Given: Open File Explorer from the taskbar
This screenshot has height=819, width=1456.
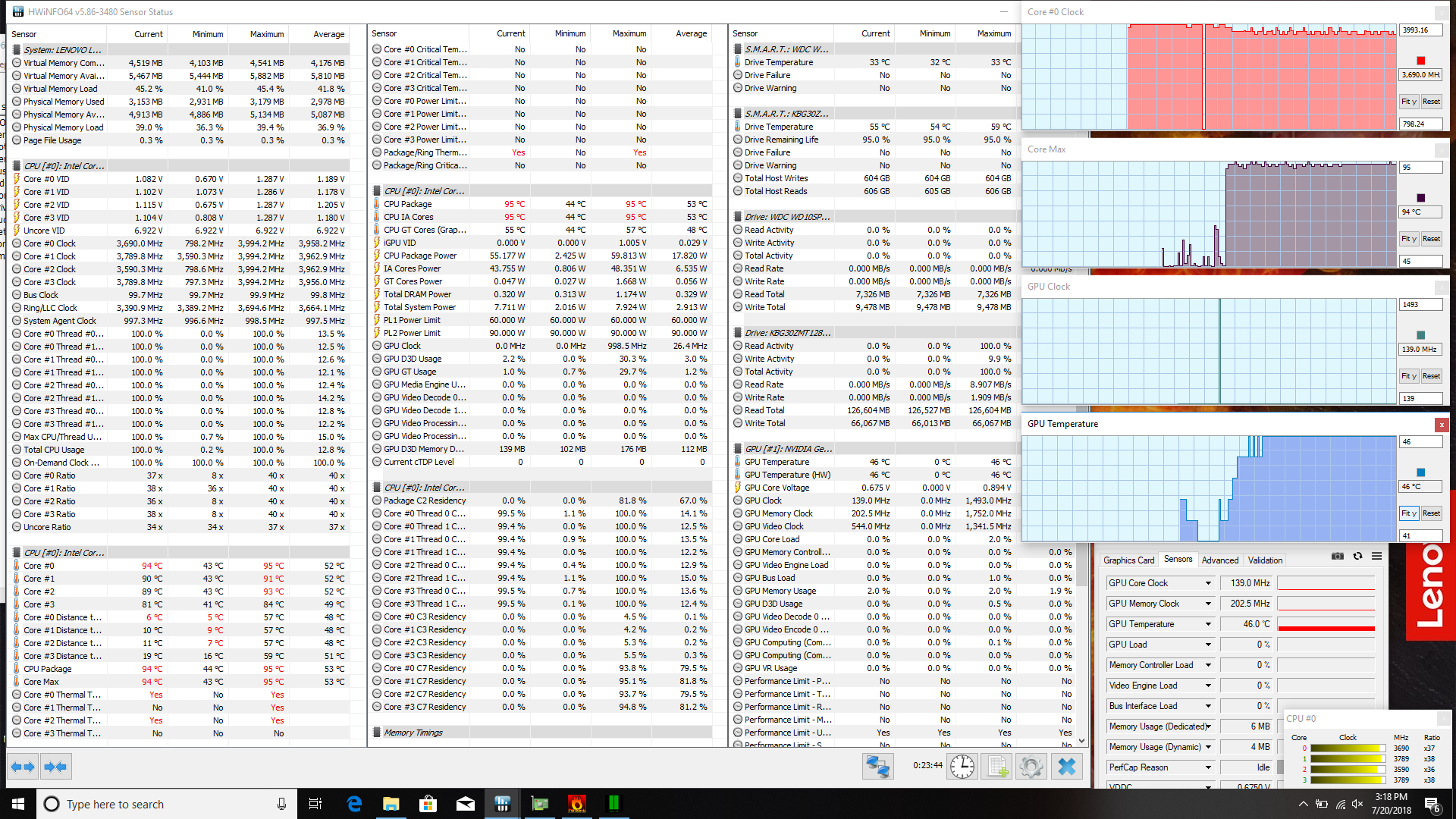Looking at the screenshot, I should click(391, 804).
